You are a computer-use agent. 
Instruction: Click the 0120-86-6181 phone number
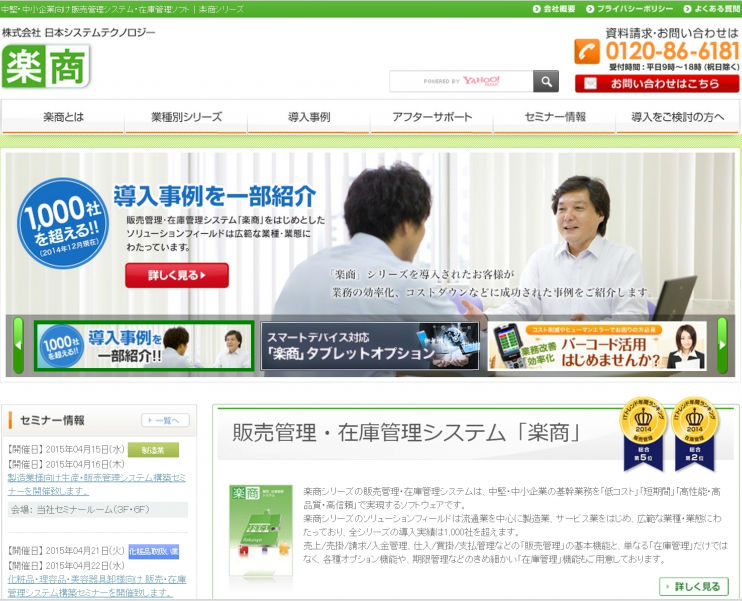672,51
